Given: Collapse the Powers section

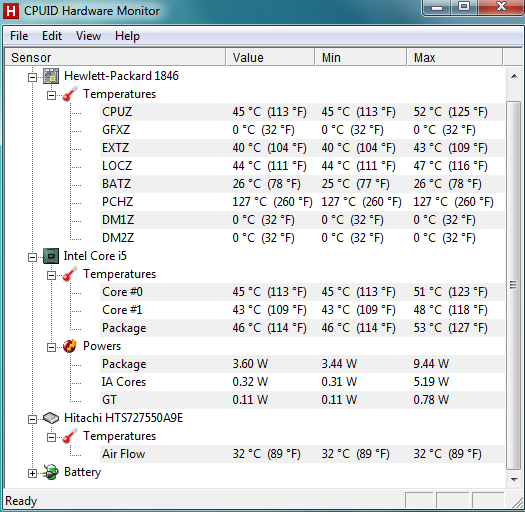Looking at the screenshot, I should (51, 348).
